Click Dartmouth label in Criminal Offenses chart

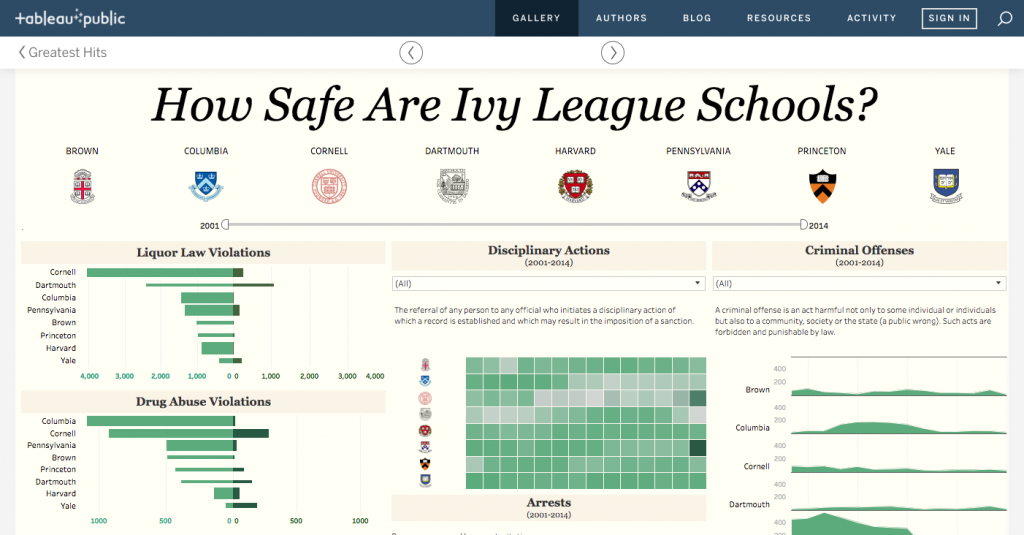tap(749, 504)
